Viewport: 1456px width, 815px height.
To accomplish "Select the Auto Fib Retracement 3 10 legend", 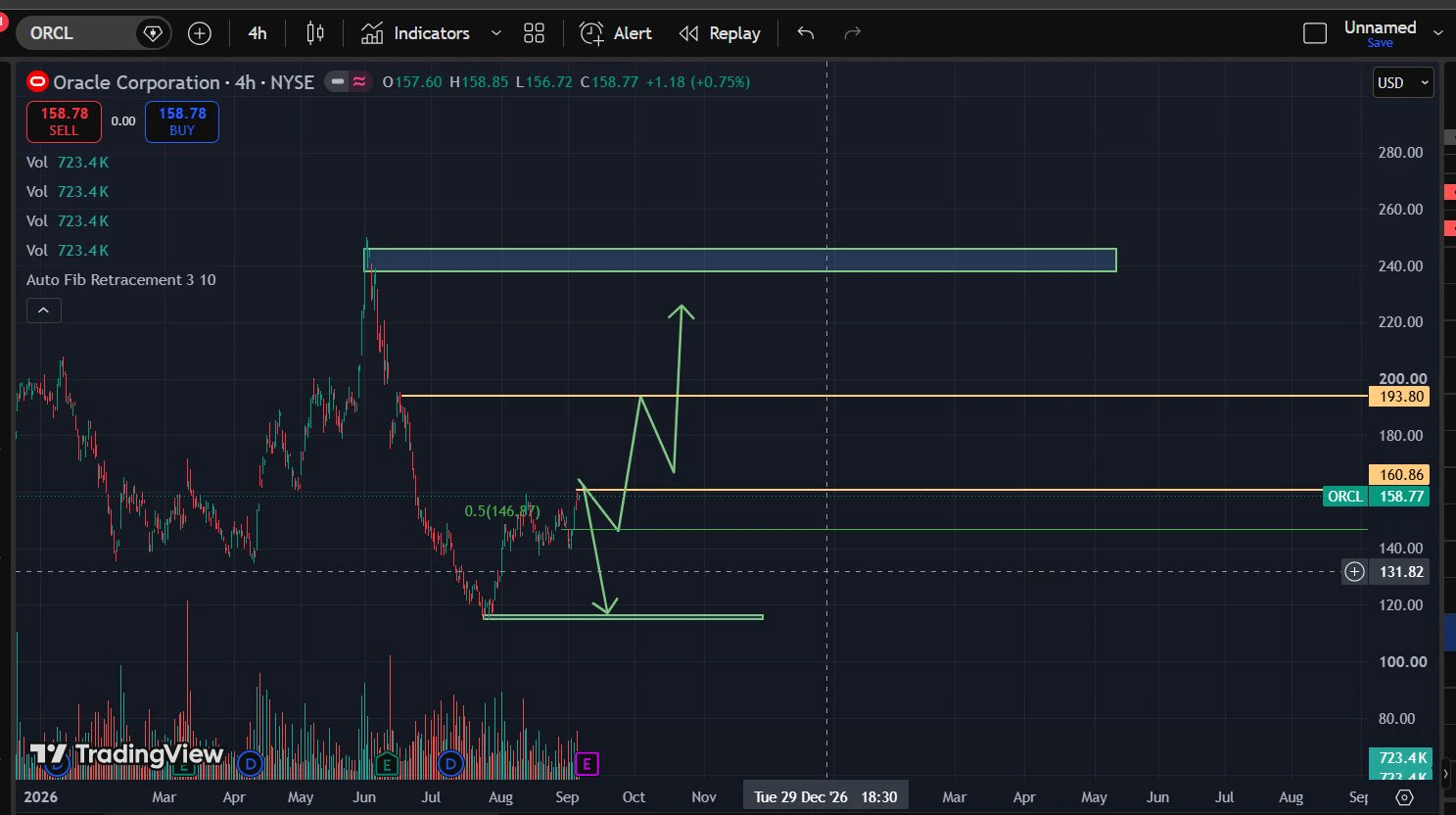I will click(x=121, y=280).
